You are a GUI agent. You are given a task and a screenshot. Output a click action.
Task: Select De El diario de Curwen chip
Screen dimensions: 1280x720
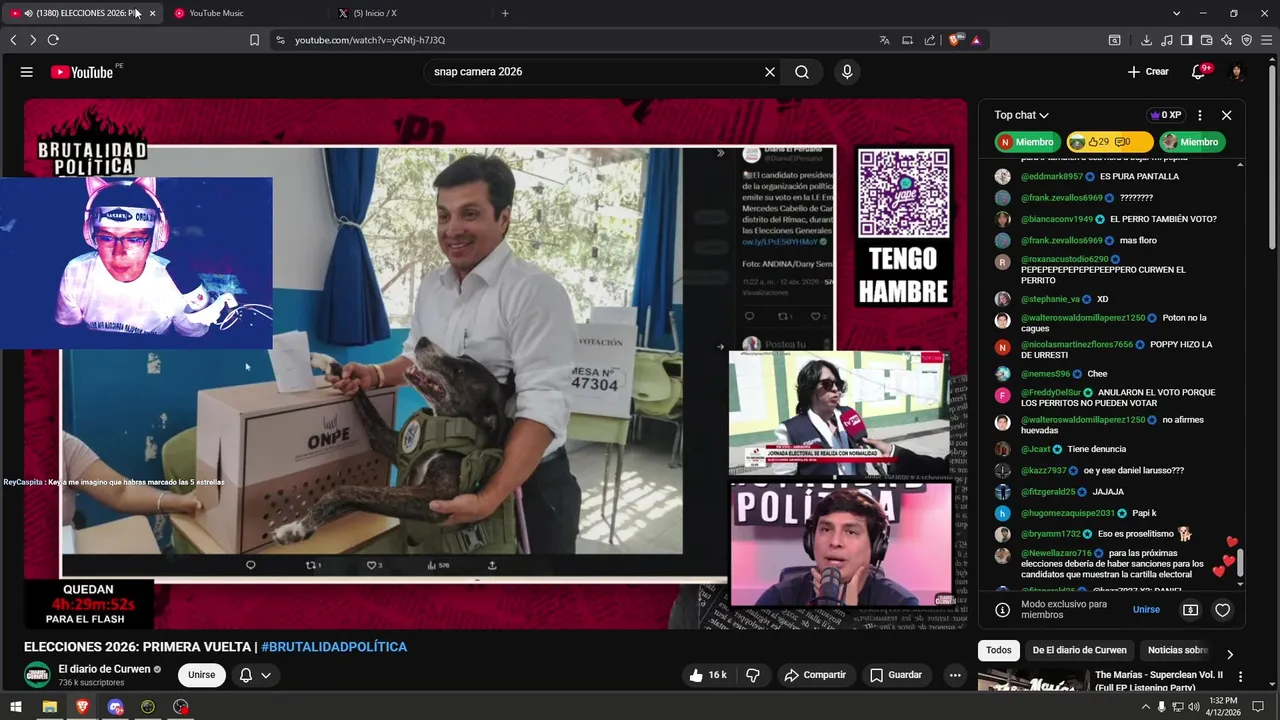point(1079,650)
